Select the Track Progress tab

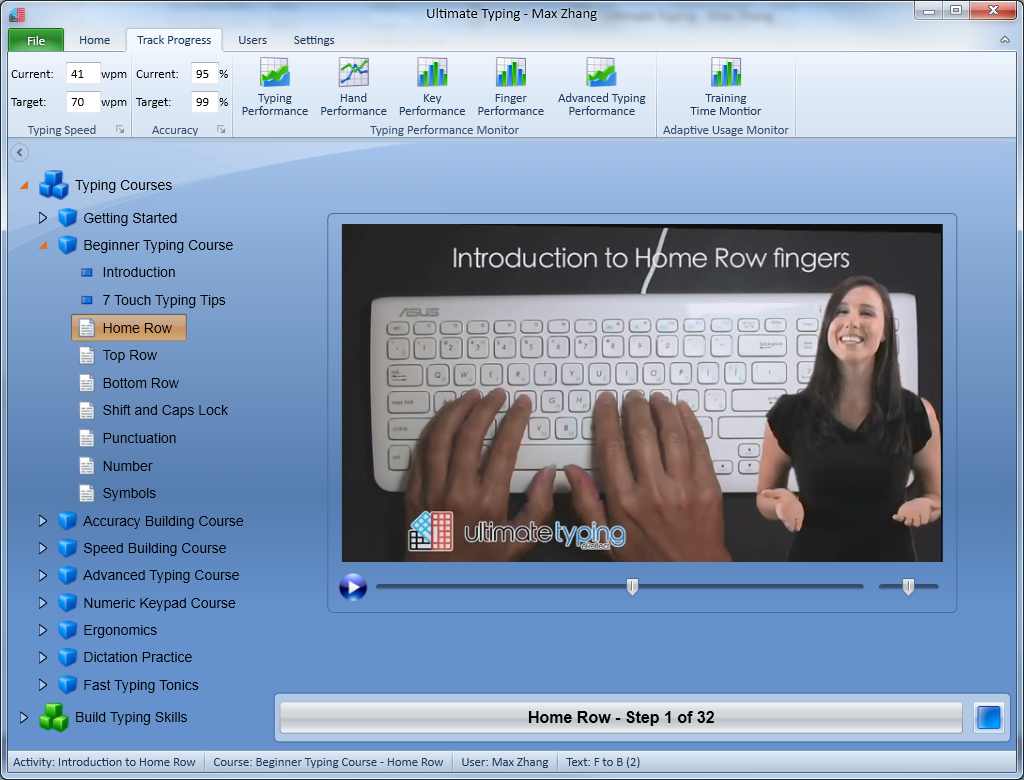pyautogui.click(x=174, y=40)
